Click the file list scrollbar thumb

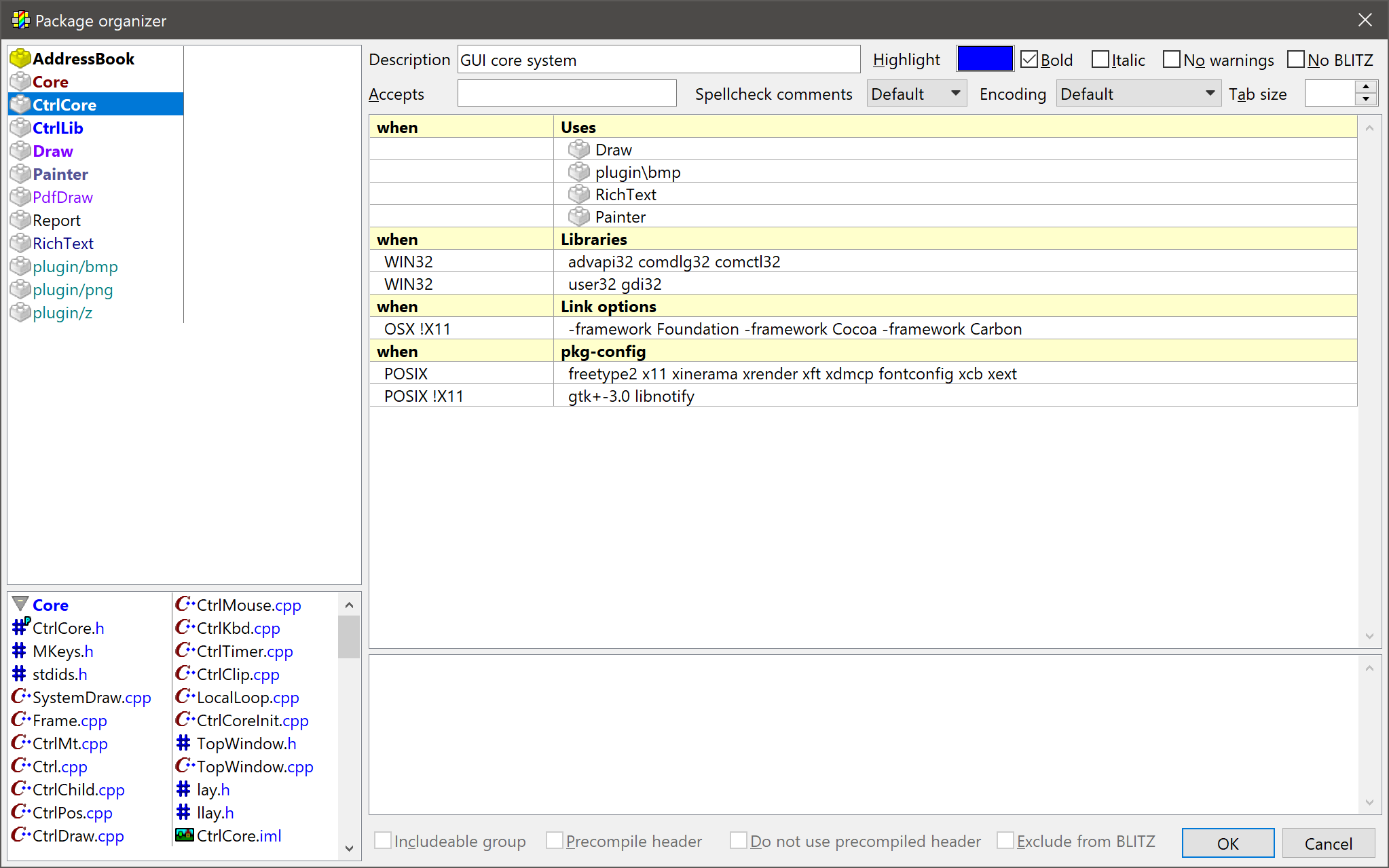[349, 637]
